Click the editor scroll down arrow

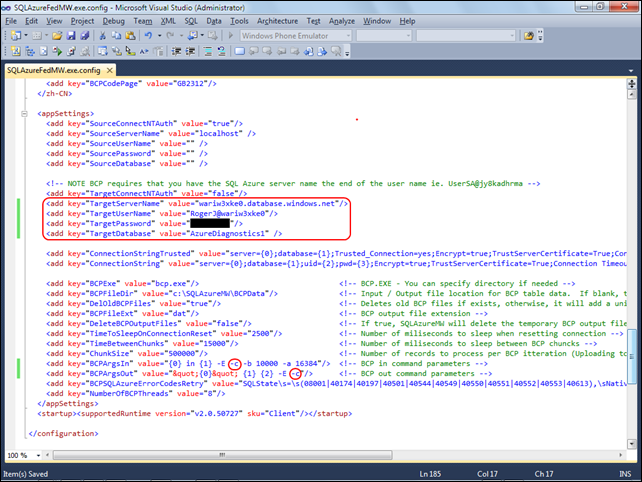click(x=631, y=444)
